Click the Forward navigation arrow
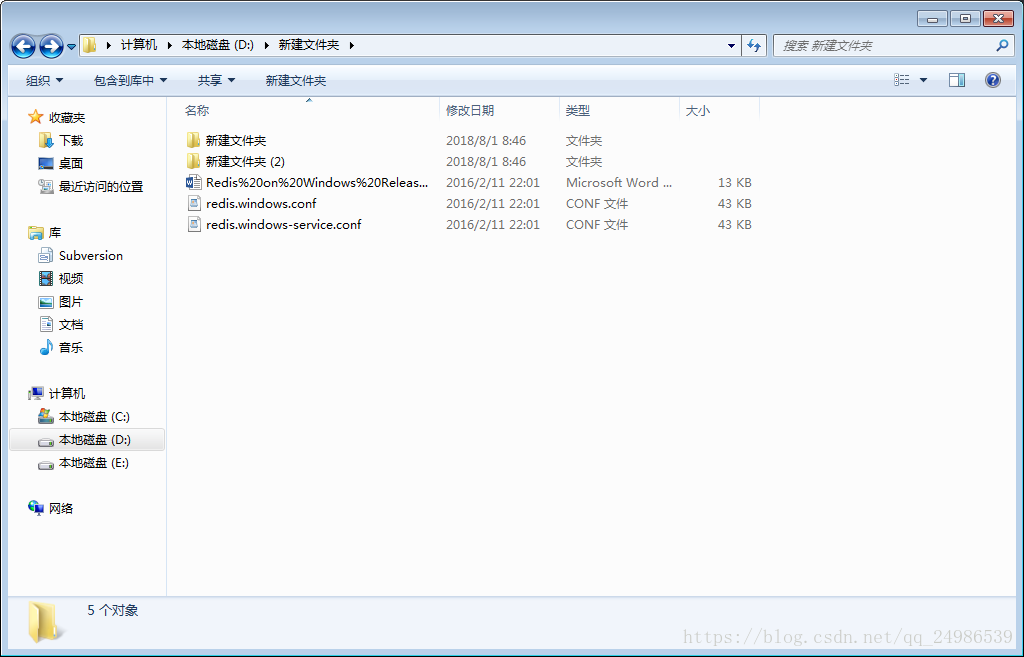This screenshot has height=657, width=1024. click(x=52, y=46)
